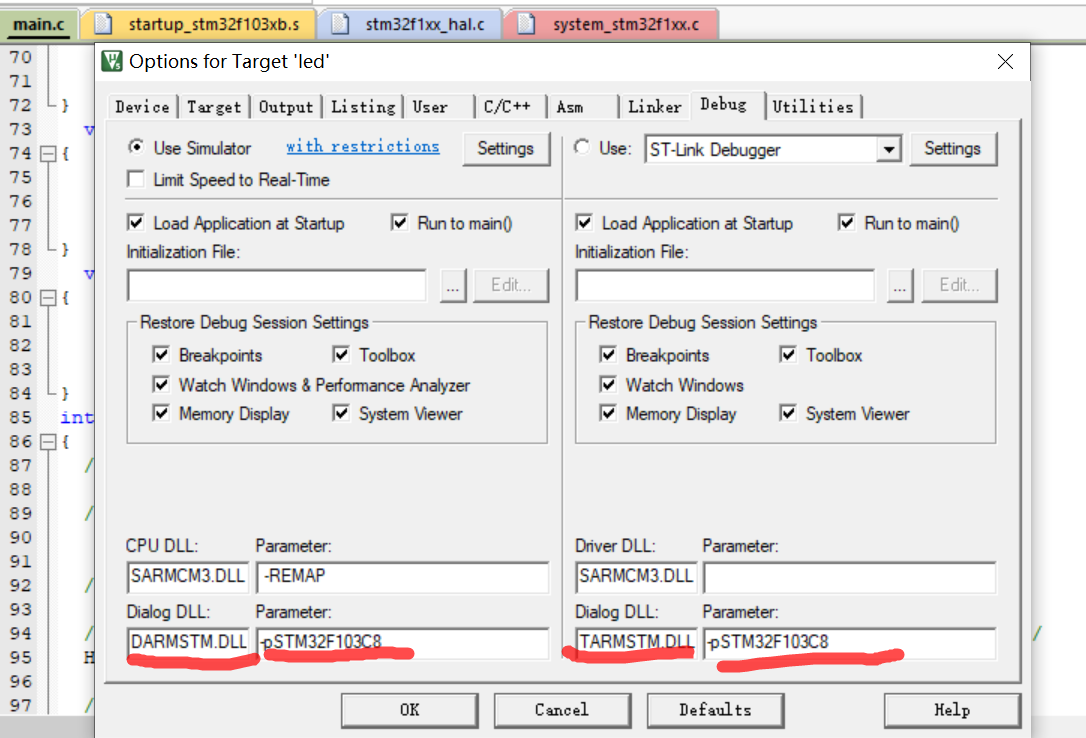
Task: Toggle debugger Load Application at Startup
Action: 584,222
